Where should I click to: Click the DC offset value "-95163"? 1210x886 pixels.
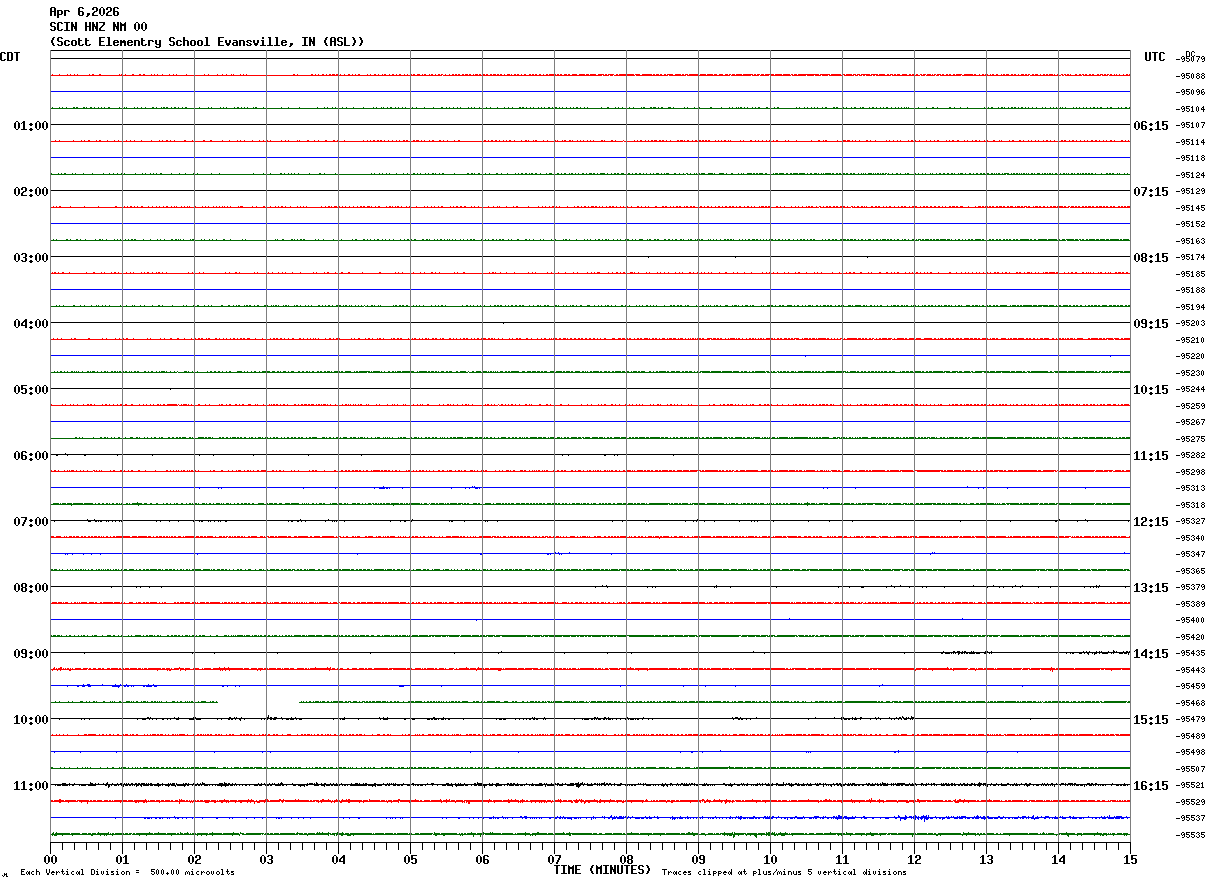tap(1190, 241)
